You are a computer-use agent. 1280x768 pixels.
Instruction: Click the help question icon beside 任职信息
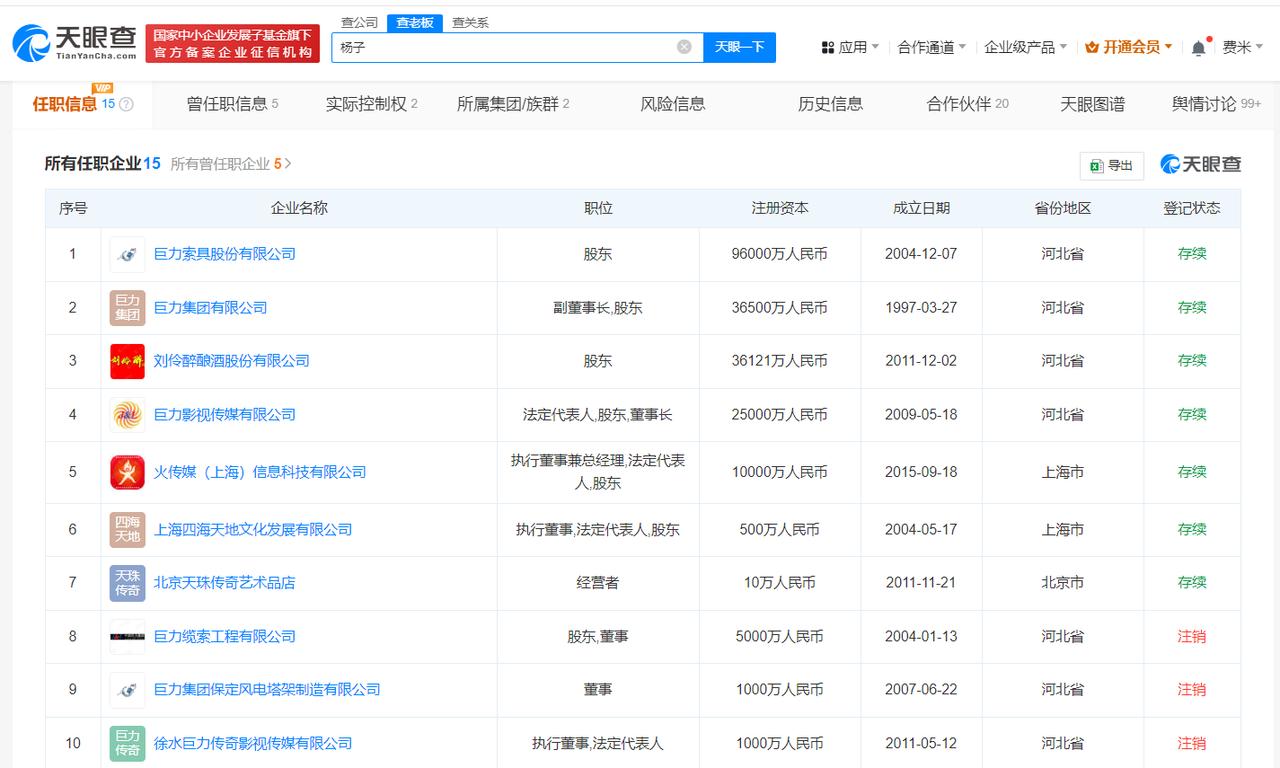126,104
